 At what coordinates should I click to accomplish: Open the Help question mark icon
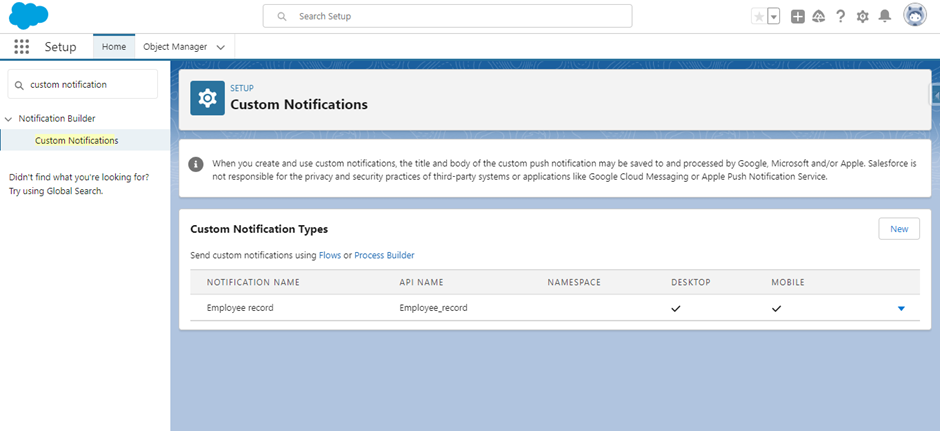pos(840,17)
